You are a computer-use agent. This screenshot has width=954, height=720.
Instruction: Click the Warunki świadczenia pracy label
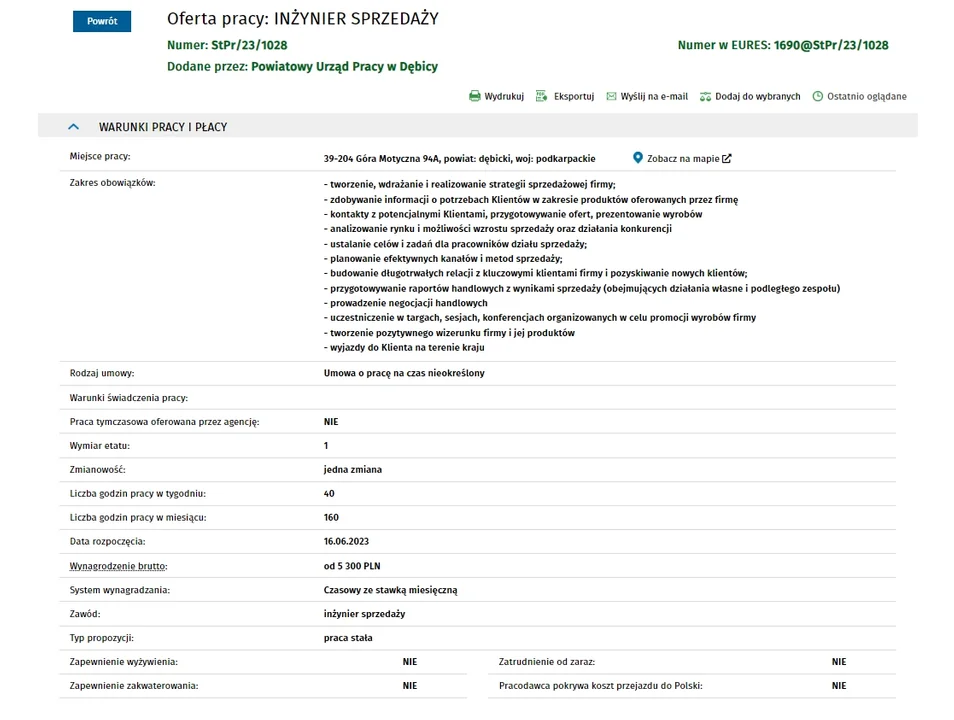click(129, 398)
